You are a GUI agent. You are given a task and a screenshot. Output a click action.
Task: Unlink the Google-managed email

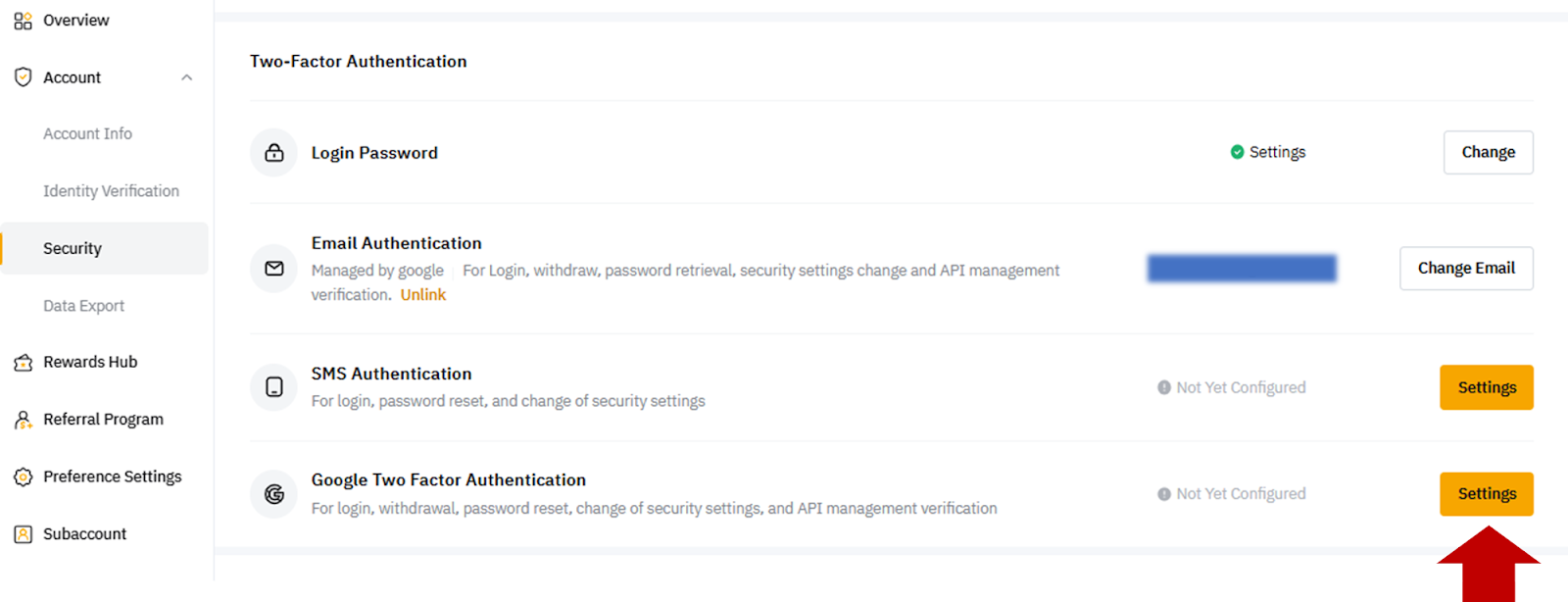(422, 294)
